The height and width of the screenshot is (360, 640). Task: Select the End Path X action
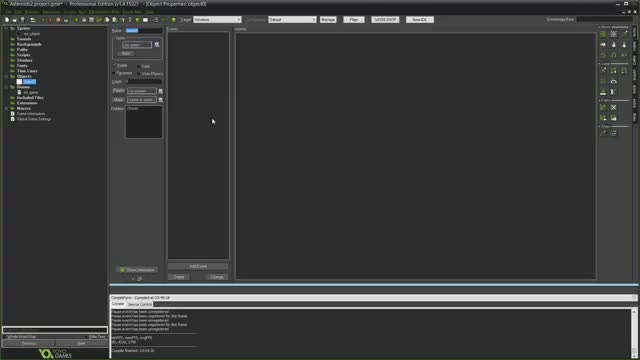613,108
